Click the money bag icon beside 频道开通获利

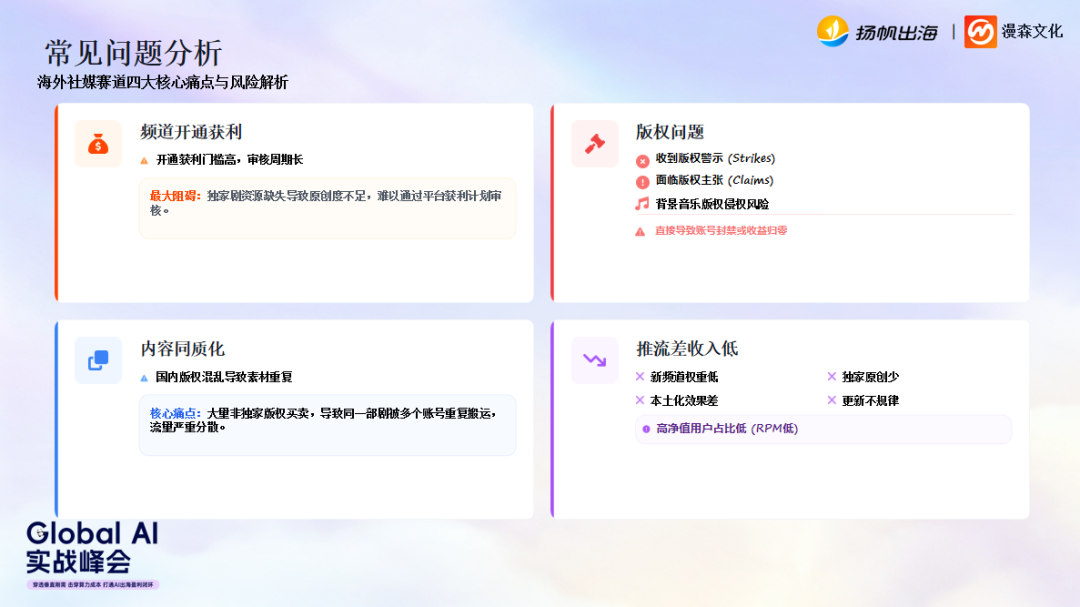98,144
